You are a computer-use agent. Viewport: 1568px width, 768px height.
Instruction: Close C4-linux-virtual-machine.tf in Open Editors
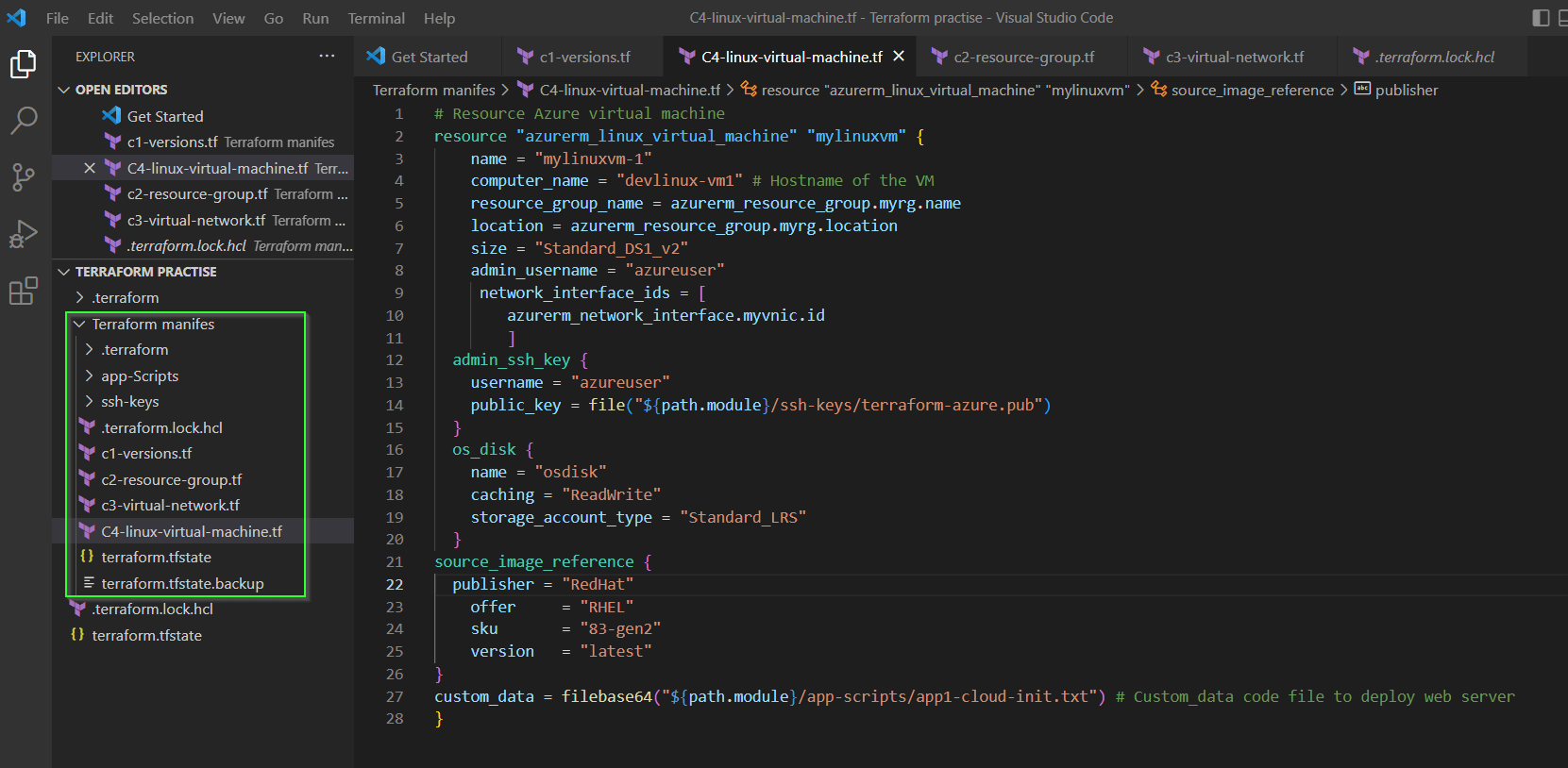tap(90, 168)
